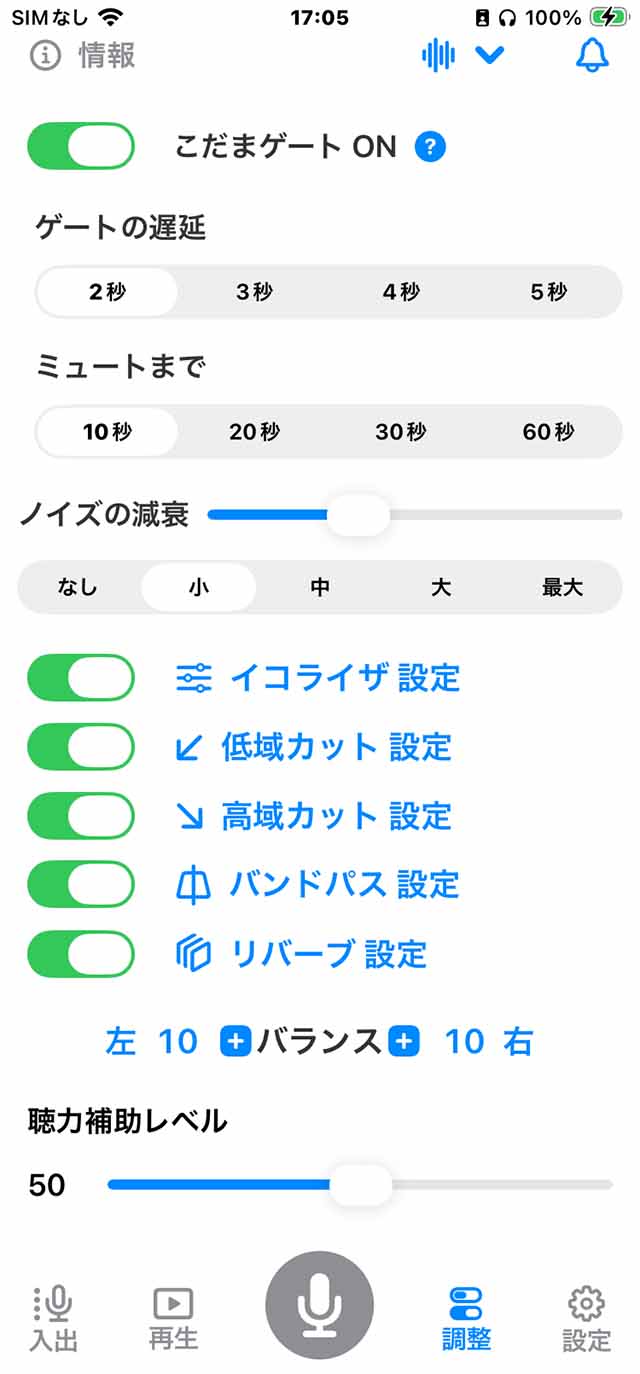Open 低域カット 設定 link
The width and height of the screenshot is (640, 1374).
[x=336, y=747]
